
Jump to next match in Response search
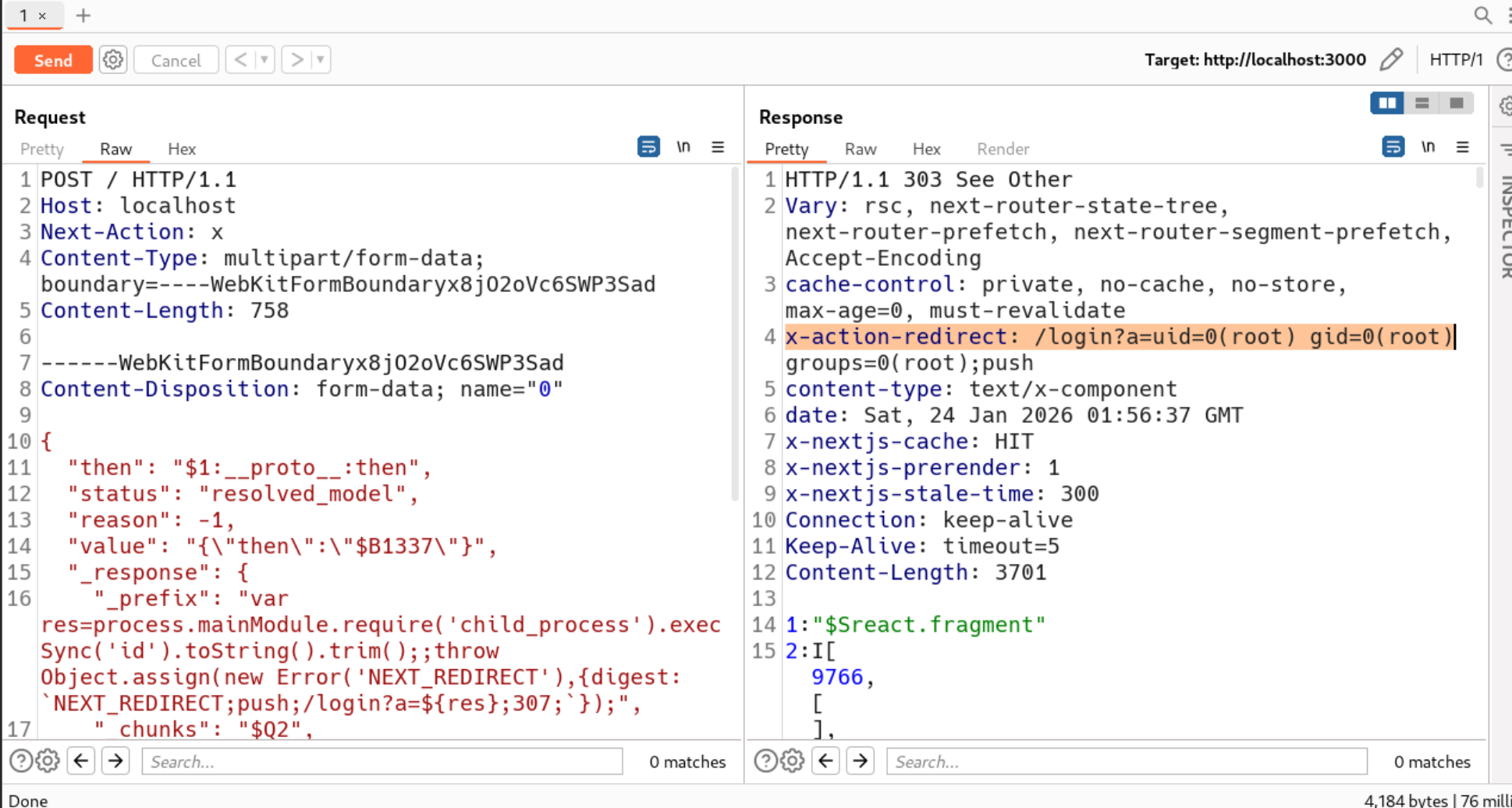861,760
